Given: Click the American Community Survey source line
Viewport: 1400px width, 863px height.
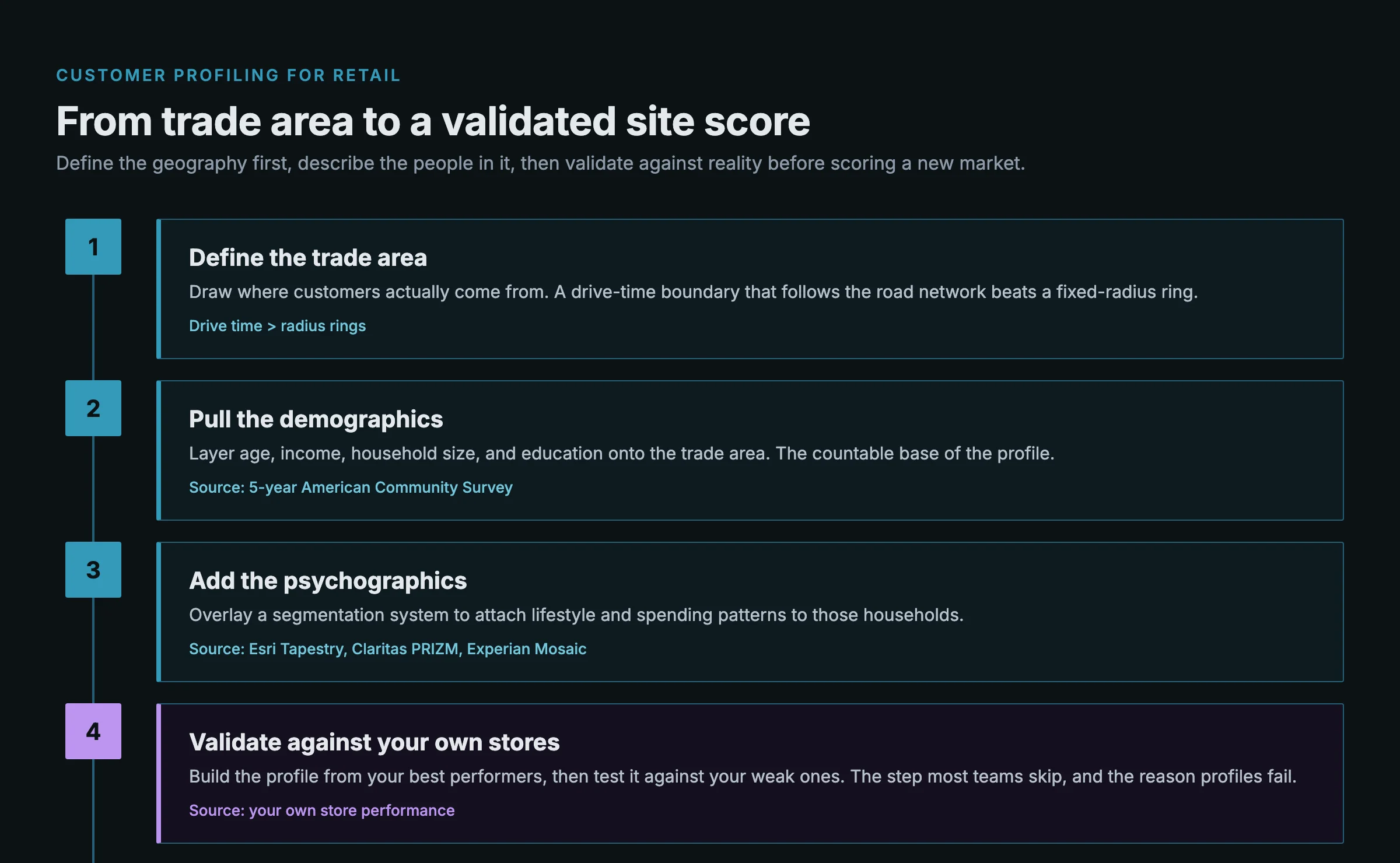Looking at the screenshot, I should [x=351, y=487].
